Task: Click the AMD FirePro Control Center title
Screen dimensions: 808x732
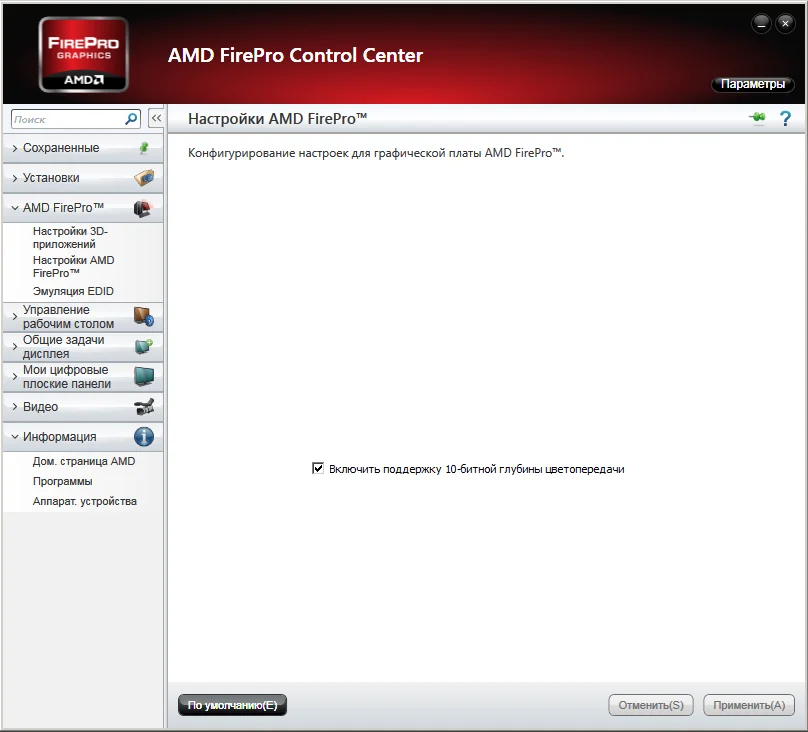Action: point(295,55)
